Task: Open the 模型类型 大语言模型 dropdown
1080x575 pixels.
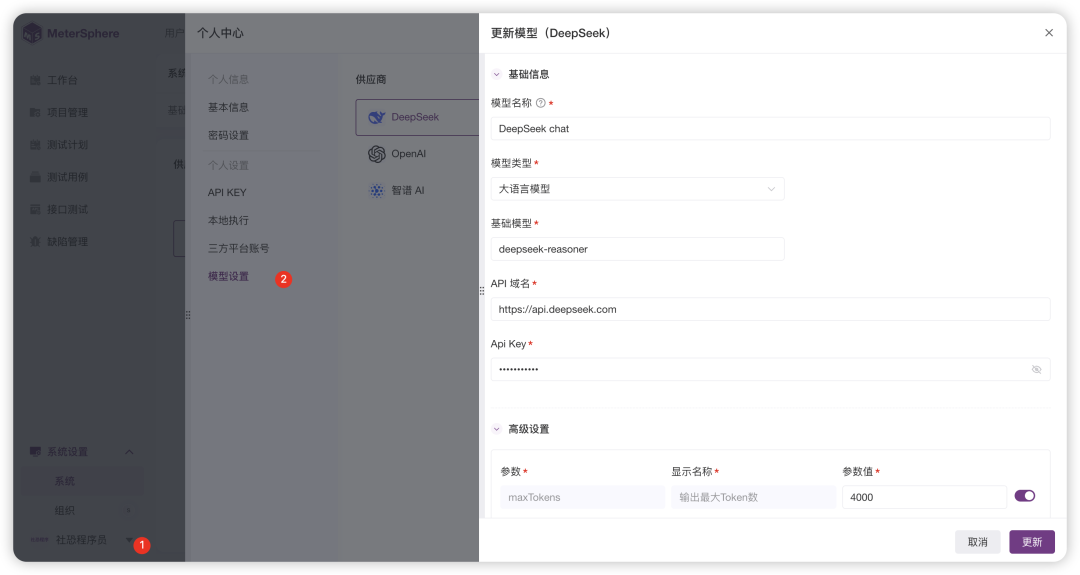Action: [x=638, y=189]
